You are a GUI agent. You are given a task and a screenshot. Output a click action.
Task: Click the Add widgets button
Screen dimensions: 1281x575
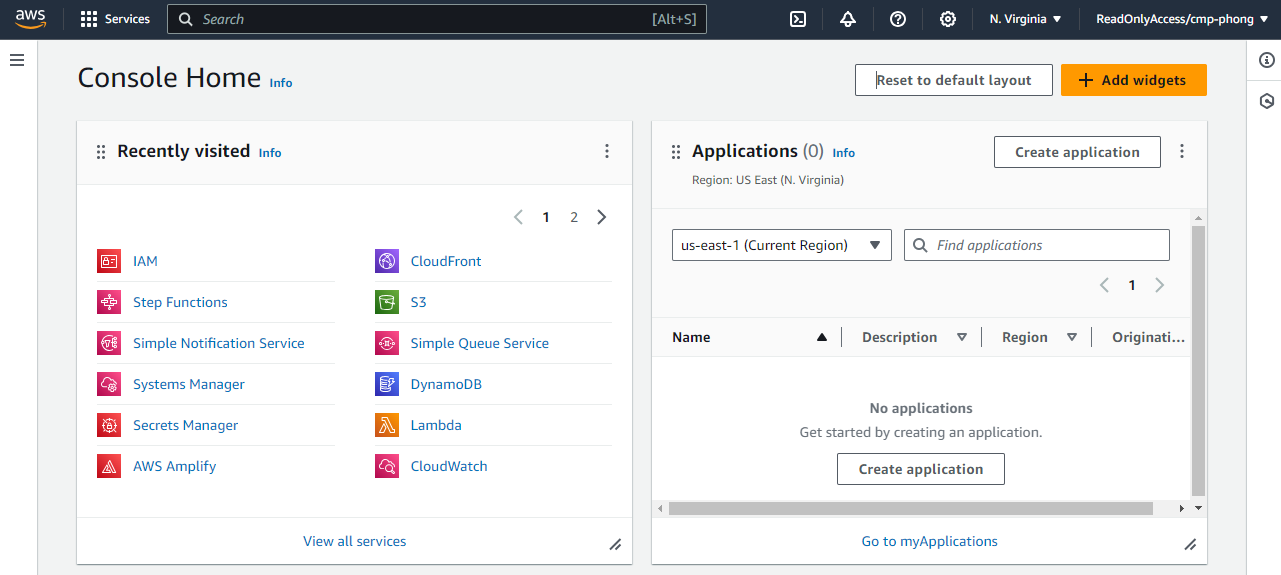click(x=1133, y=80)
